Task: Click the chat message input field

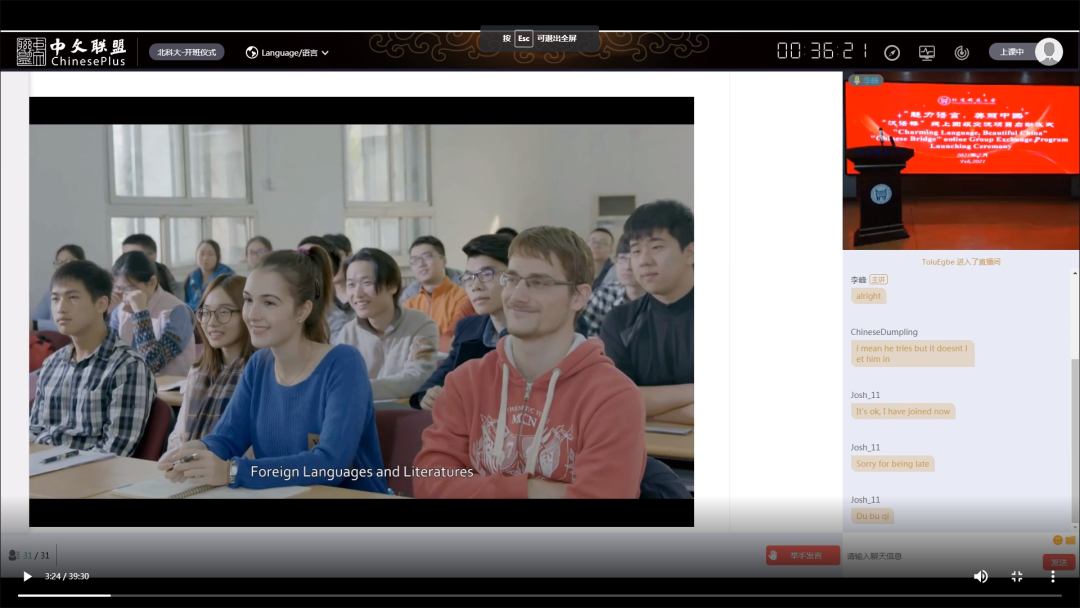Action: [940, 556]
